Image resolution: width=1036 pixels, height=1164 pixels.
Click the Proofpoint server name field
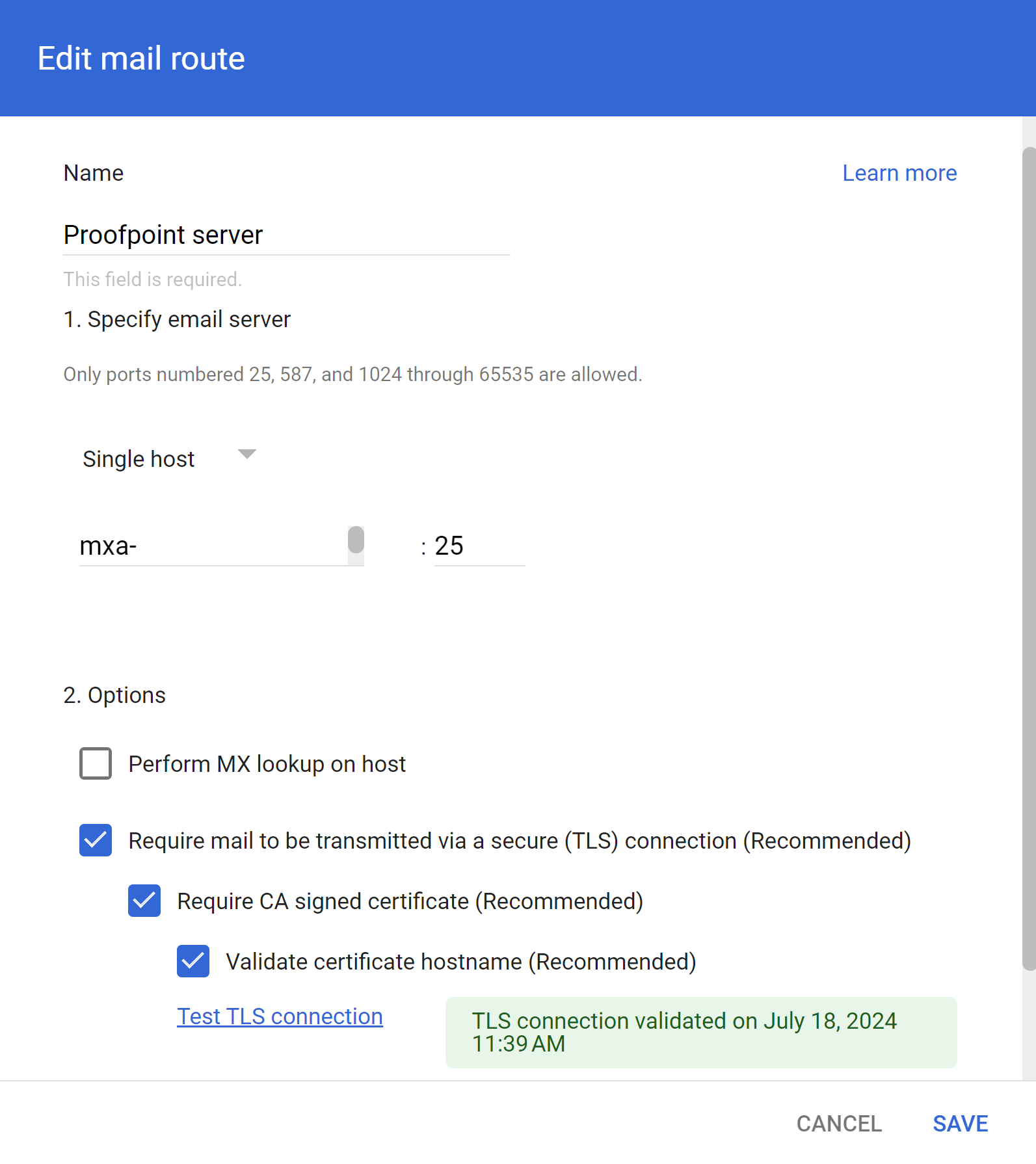pyautogui.click(x=286, y=235)
